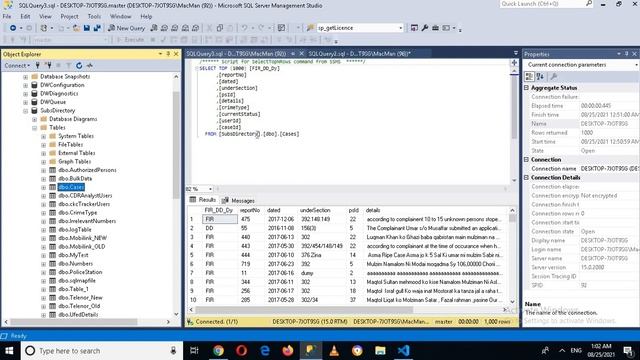The height and width of the screenshot is (360, 640).
Task: Open a new DAX query
Action: (x=196, y=28)
